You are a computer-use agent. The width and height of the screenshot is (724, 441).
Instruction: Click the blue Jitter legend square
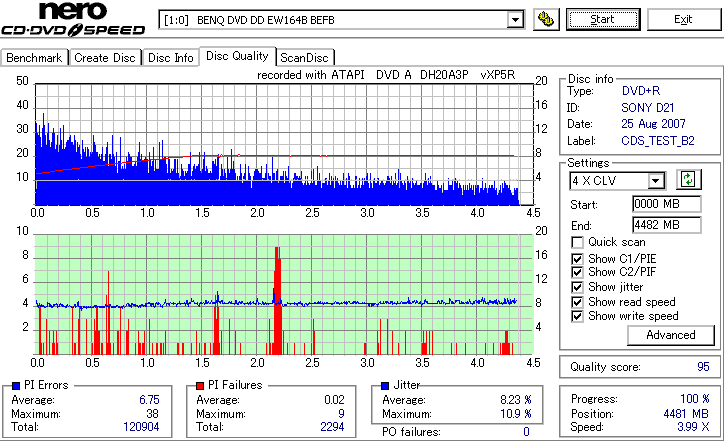(385, 386)
